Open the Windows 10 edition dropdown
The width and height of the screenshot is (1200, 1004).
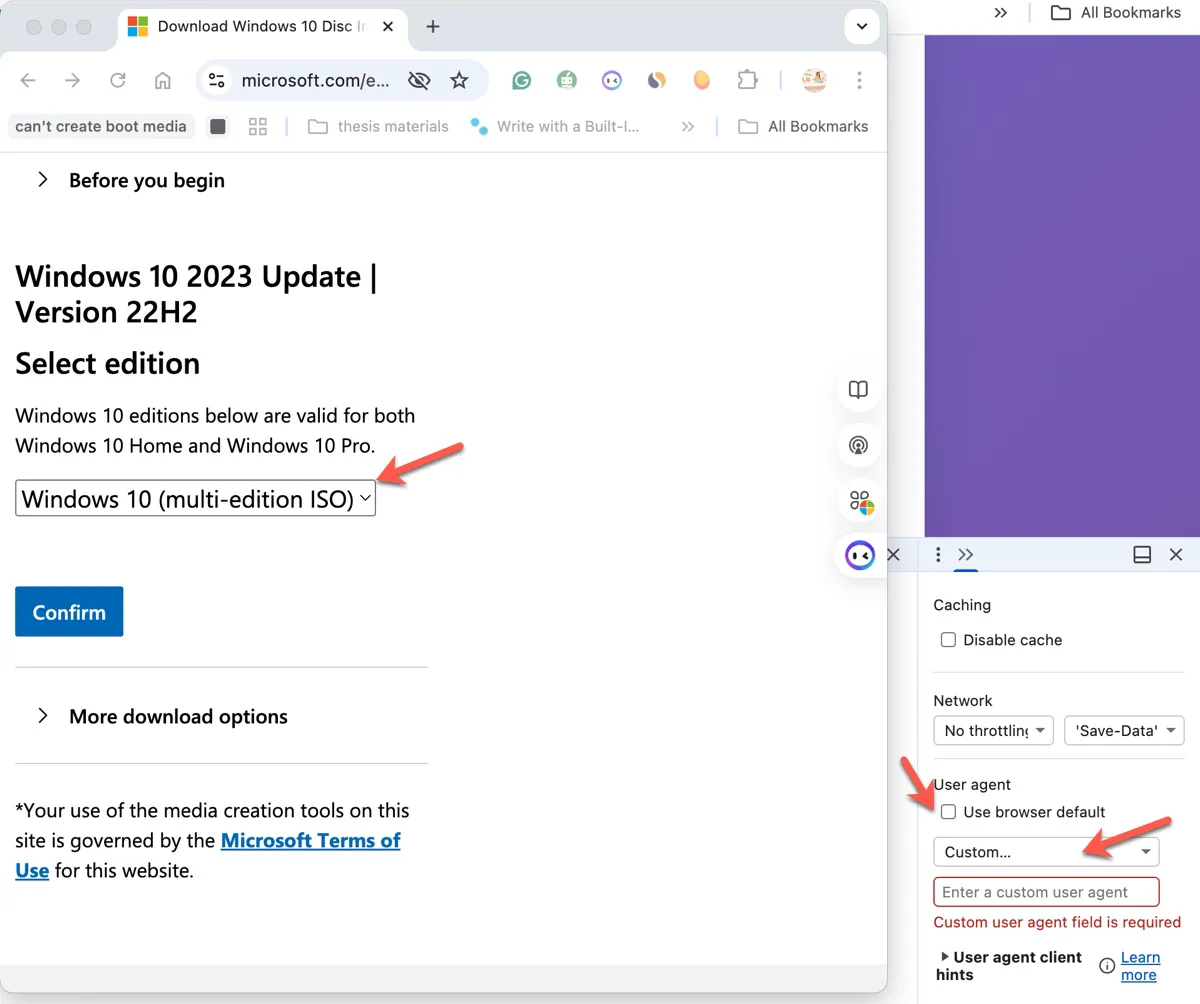click(x=195, y=498)
